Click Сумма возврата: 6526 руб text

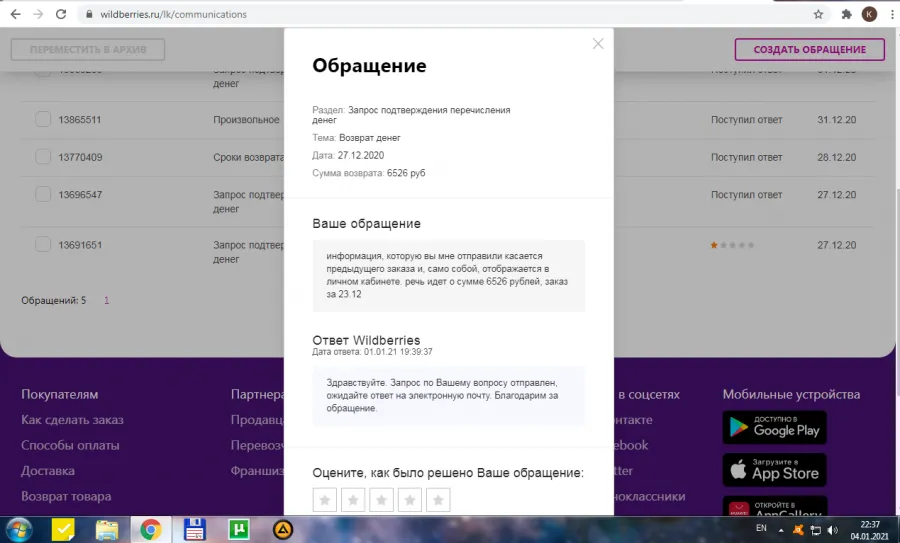tap(368, 173)
